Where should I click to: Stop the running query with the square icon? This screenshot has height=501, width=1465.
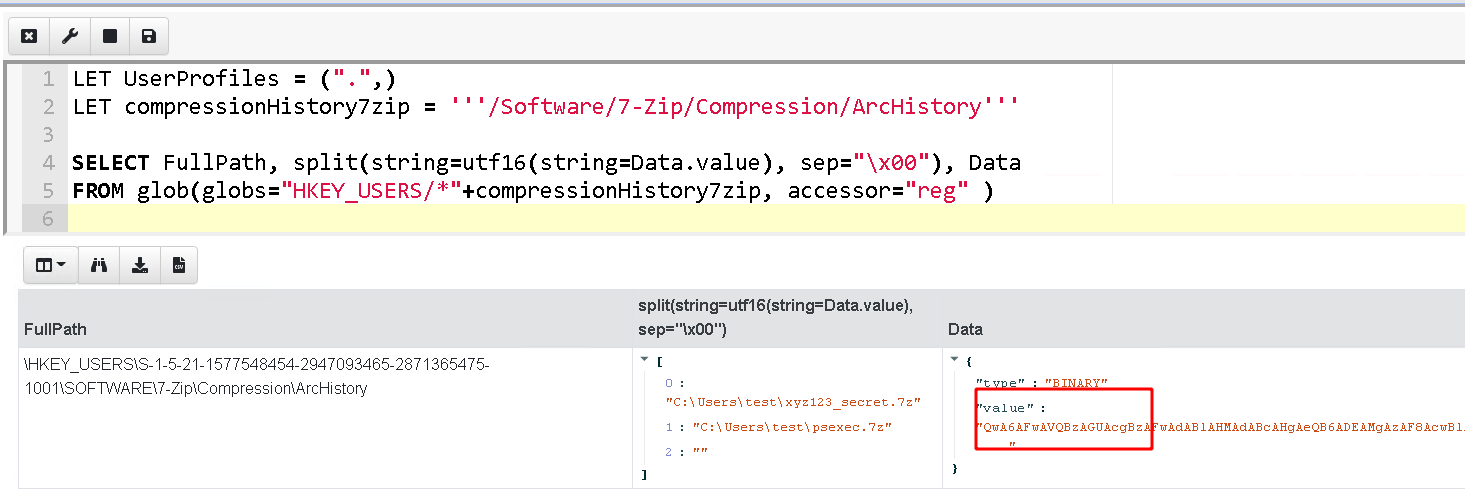click(109, 36)
